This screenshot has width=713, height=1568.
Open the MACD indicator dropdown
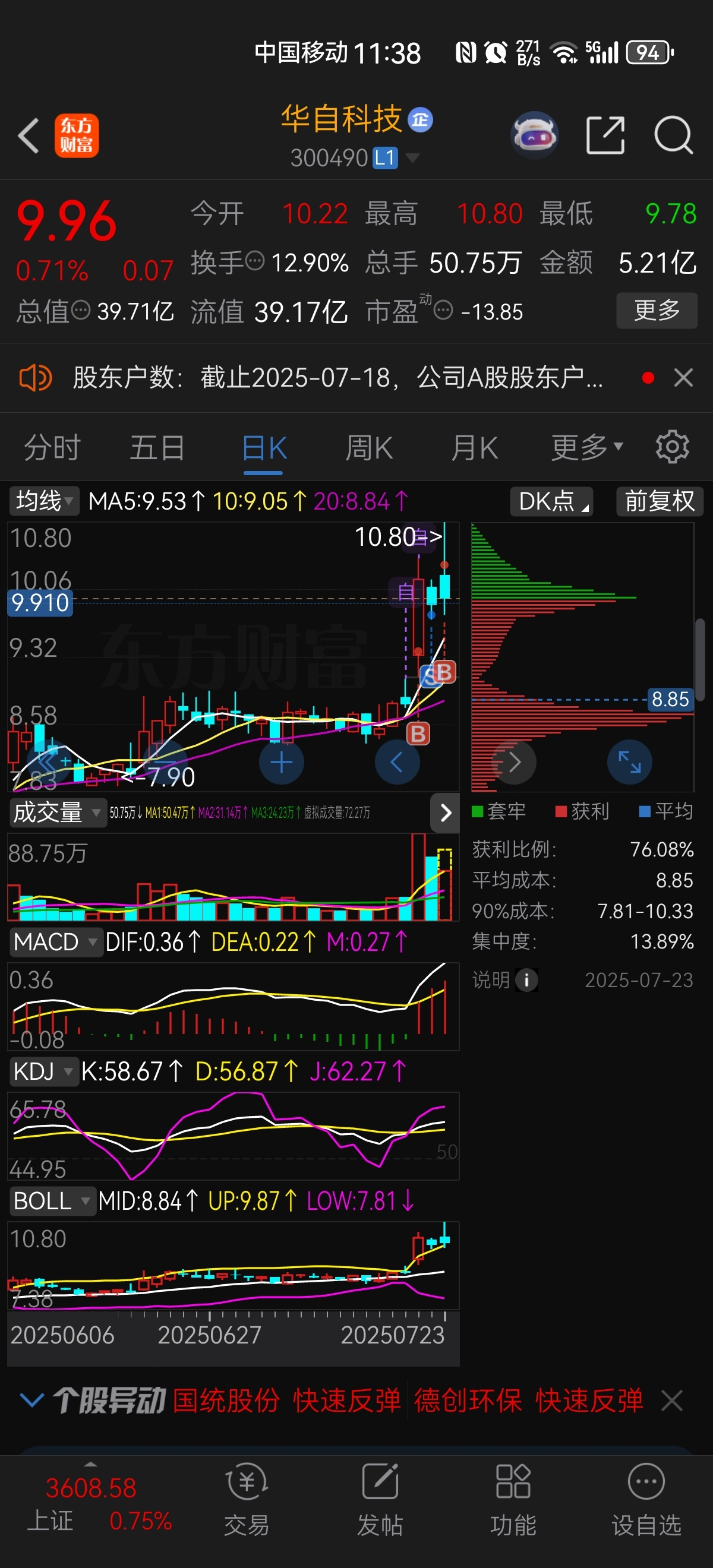pos(55,942)
